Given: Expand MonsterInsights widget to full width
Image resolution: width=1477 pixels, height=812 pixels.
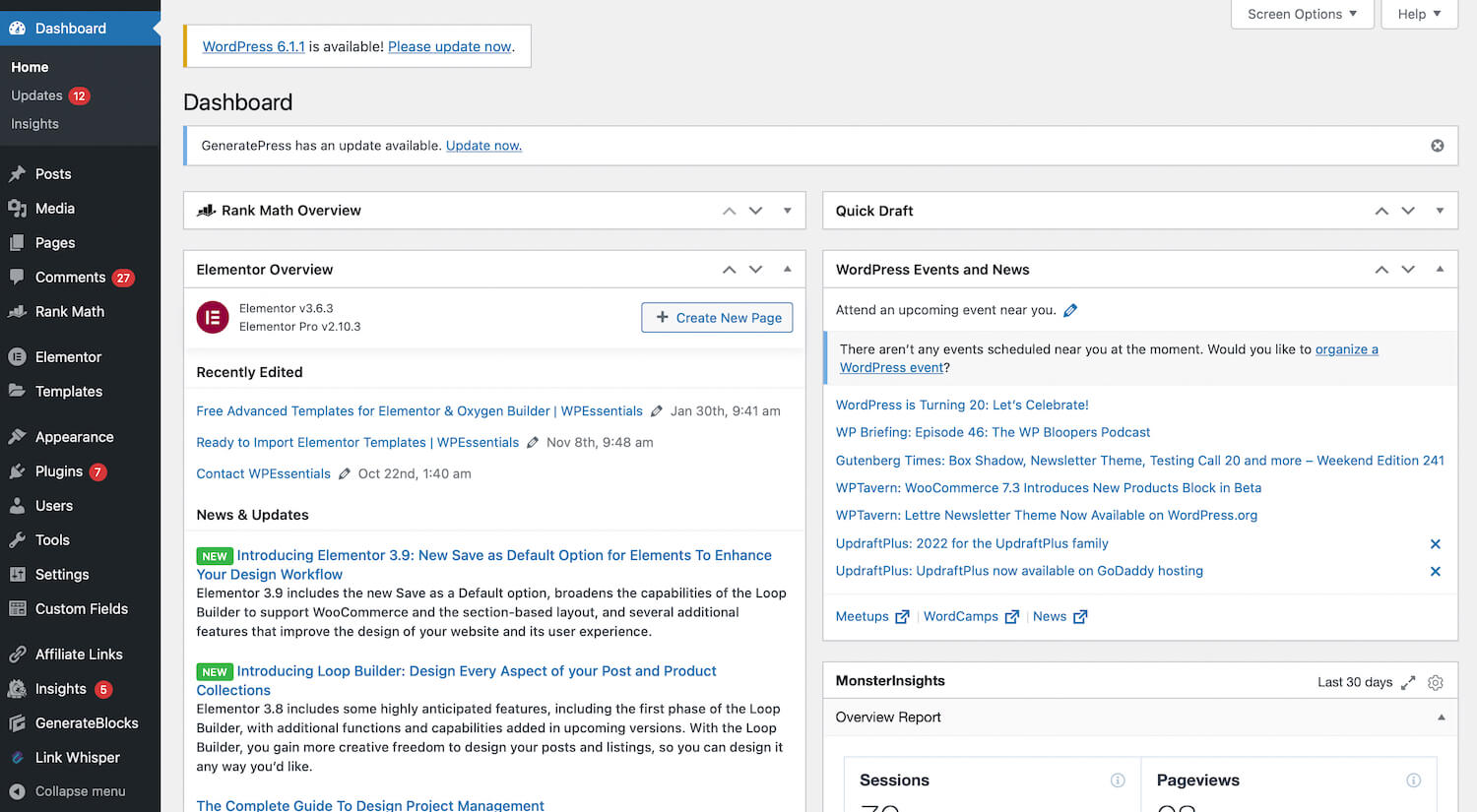Looking at the screenshot, I should click(1408, 682).
